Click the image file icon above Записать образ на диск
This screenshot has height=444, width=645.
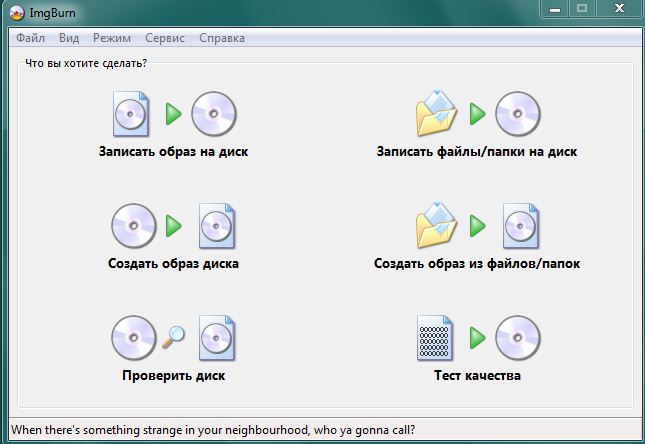[131, 114]
